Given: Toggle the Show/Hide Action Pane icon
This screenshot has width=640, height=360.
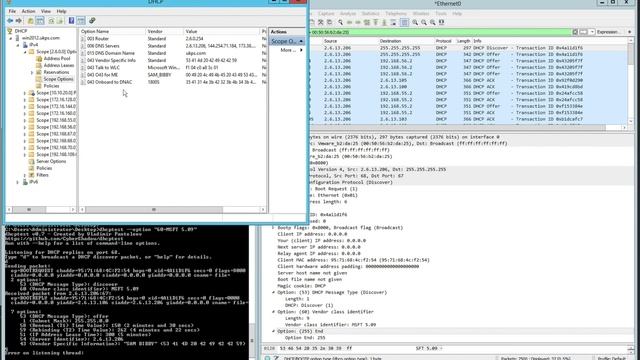Looking at the screenshot, I should click(81, 21).
